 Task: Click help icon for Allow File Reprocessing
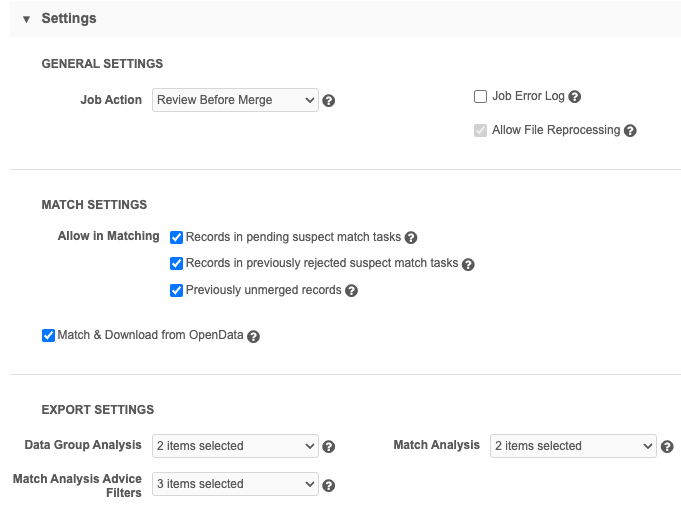[630, 131]
